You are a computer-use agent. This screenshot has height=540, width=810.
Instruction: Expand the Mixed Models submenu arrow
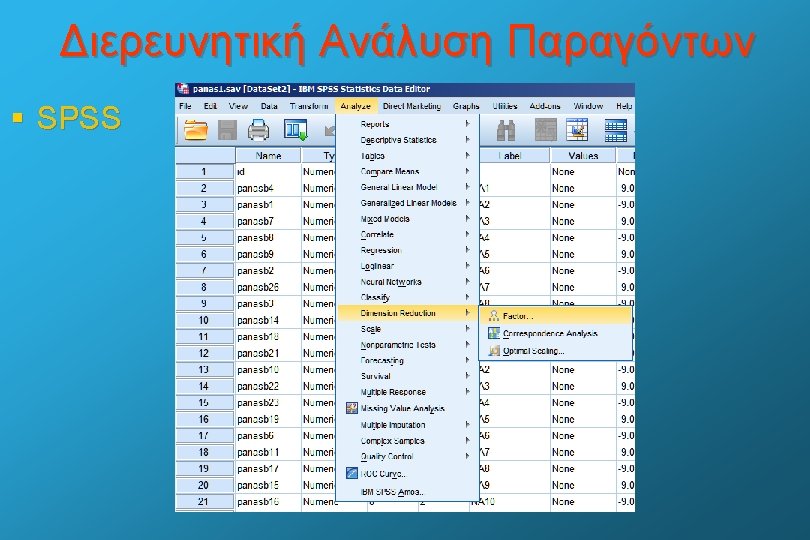click(468, 219)
